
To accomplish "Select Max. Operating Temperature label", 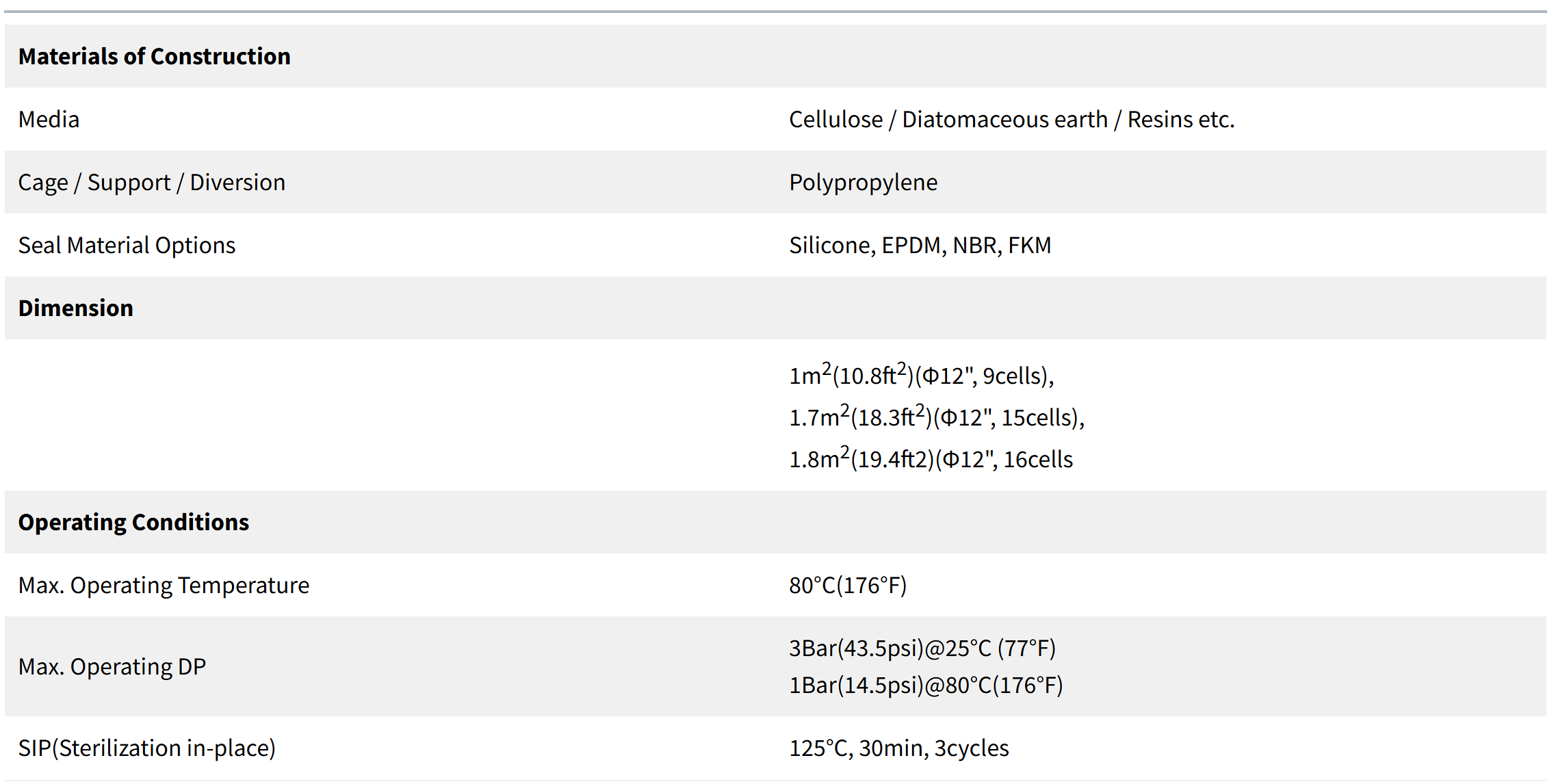I will [x=164, y=585].
